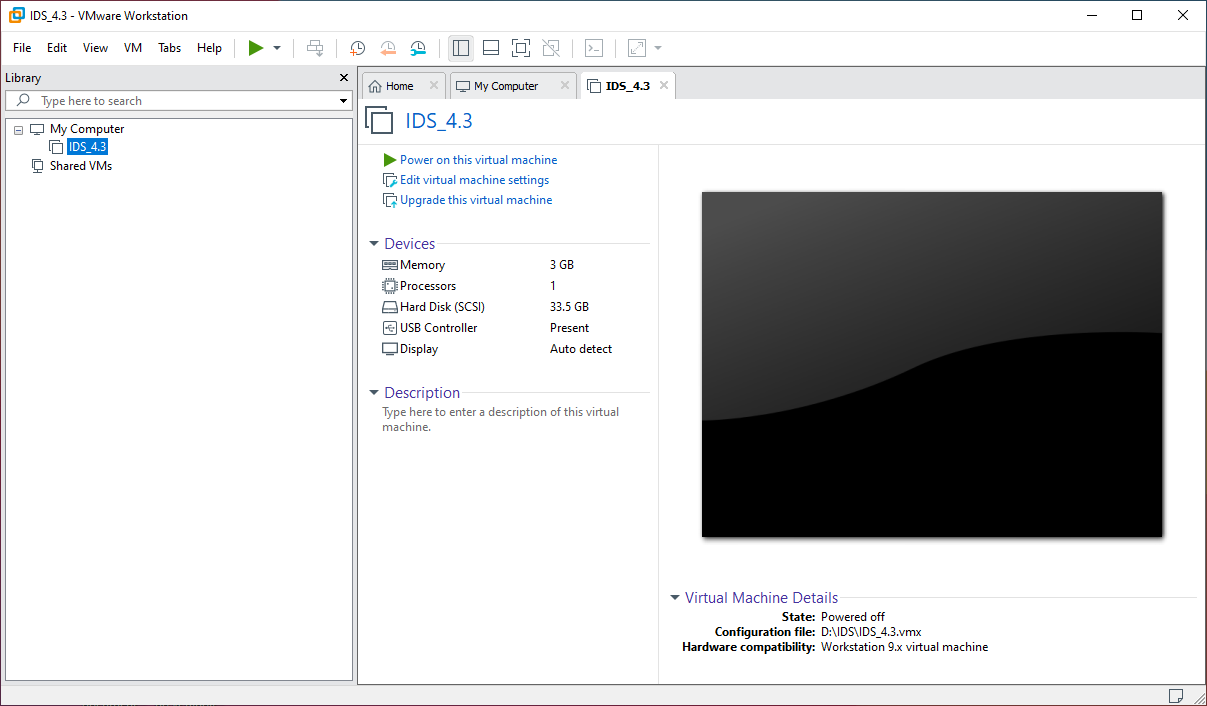Viewport: 1207px width, 706px height.
Task: Open the File menu
Action: 22,48
